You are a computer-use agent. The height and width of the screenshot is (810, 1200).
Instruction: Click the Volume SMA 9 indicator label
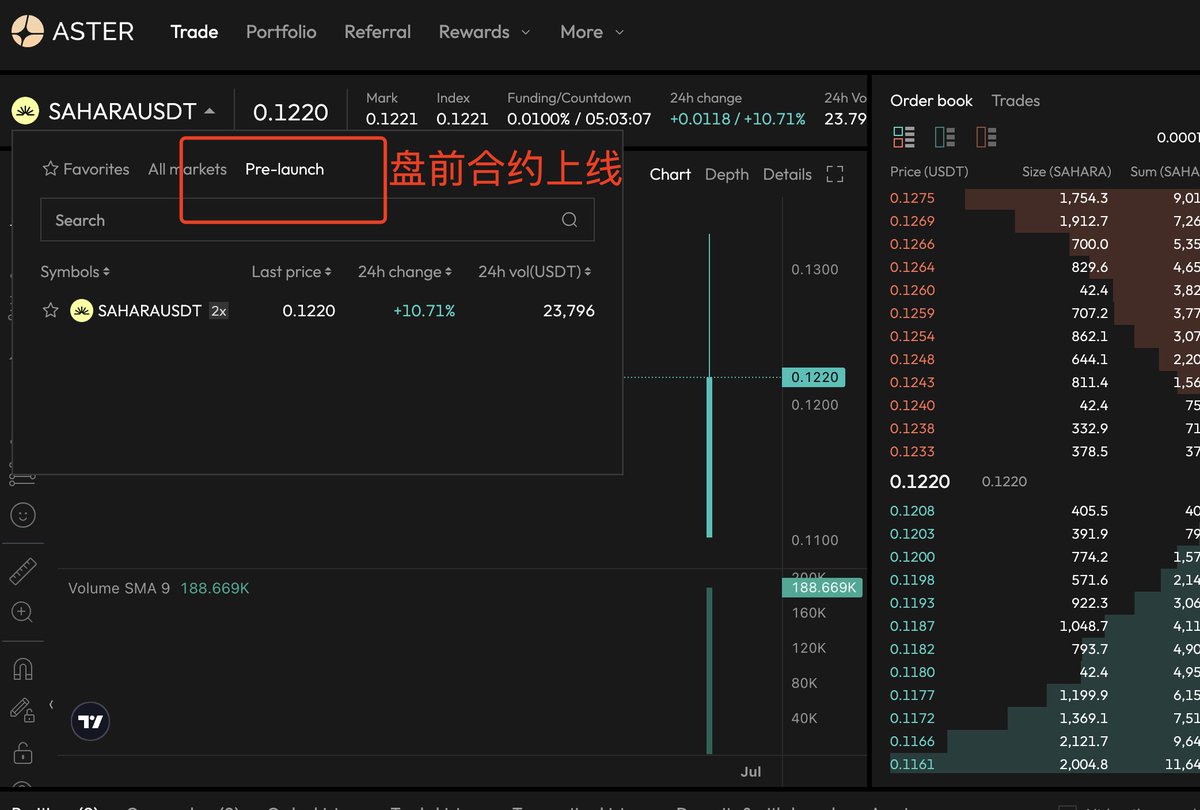[x=119, y=588]
